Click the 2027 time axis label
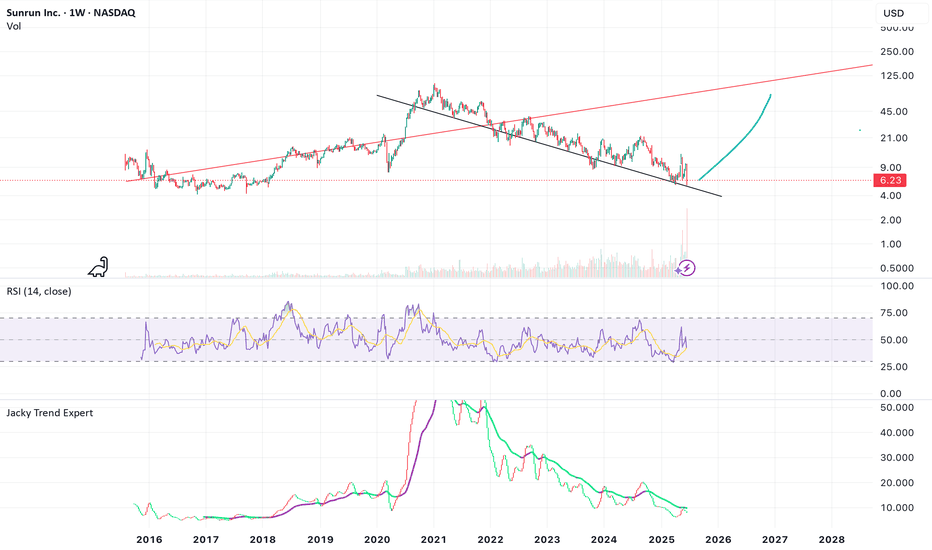This screenshot has height=550, width=932. coord(774,539)
